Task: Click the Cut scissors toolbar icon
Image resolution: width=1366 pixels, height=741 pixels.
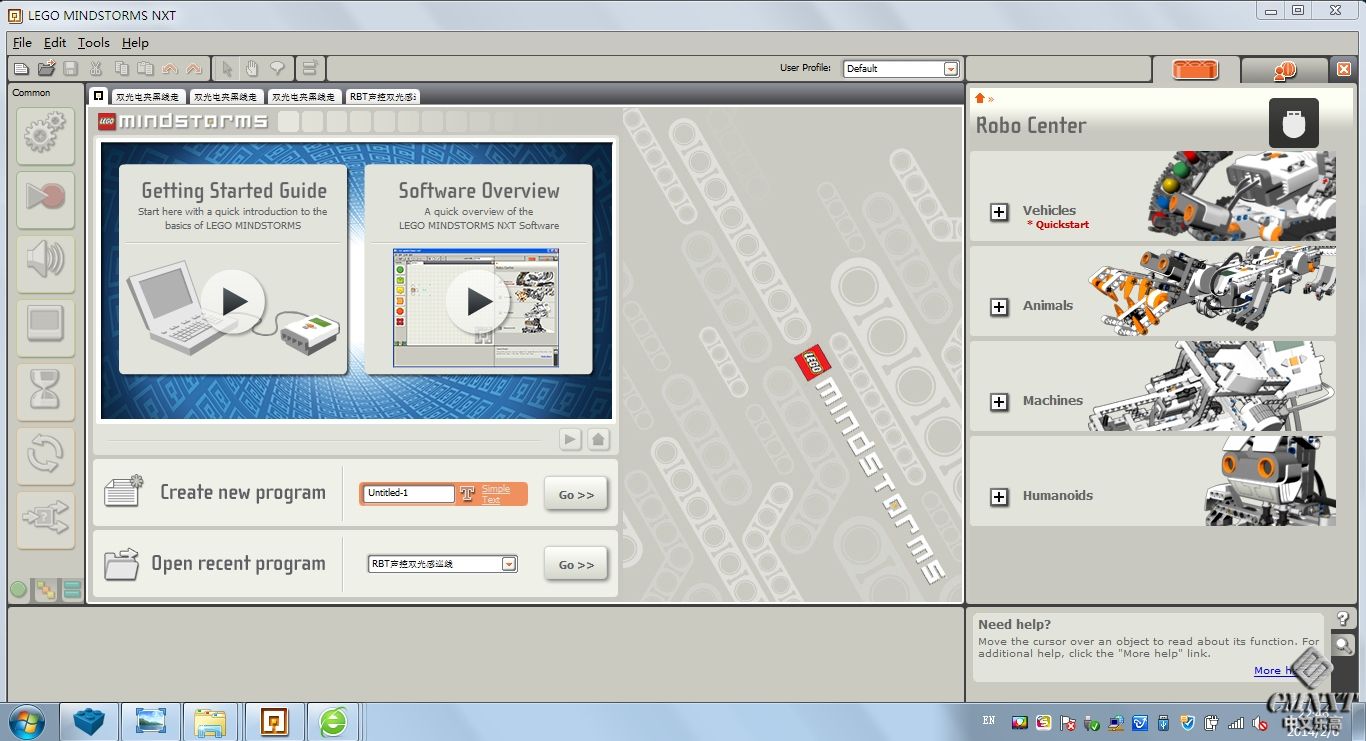Action: (96, 68)
